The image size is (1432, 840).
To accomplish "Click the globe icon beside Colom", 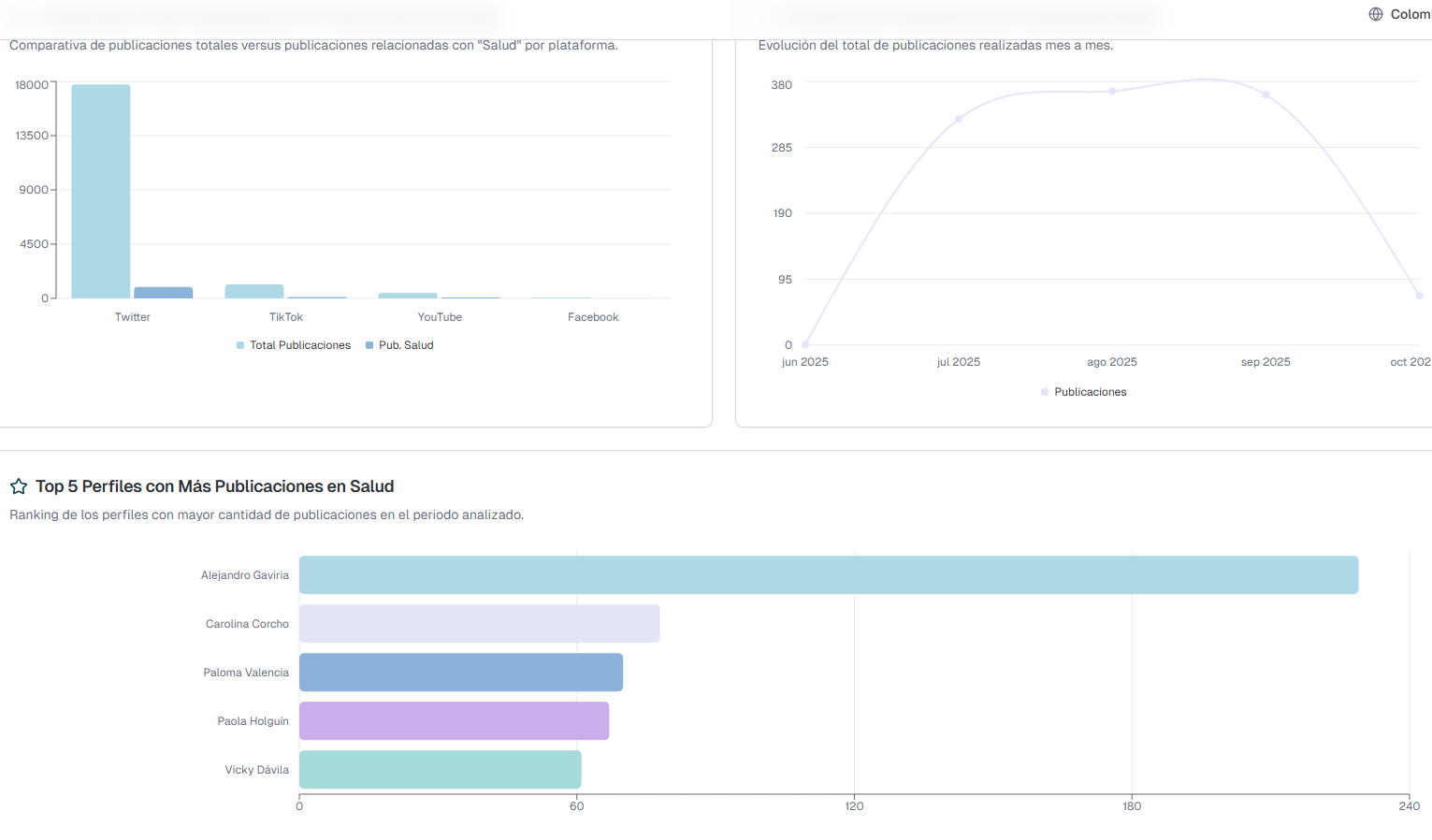I will [x=1376, y=14].
